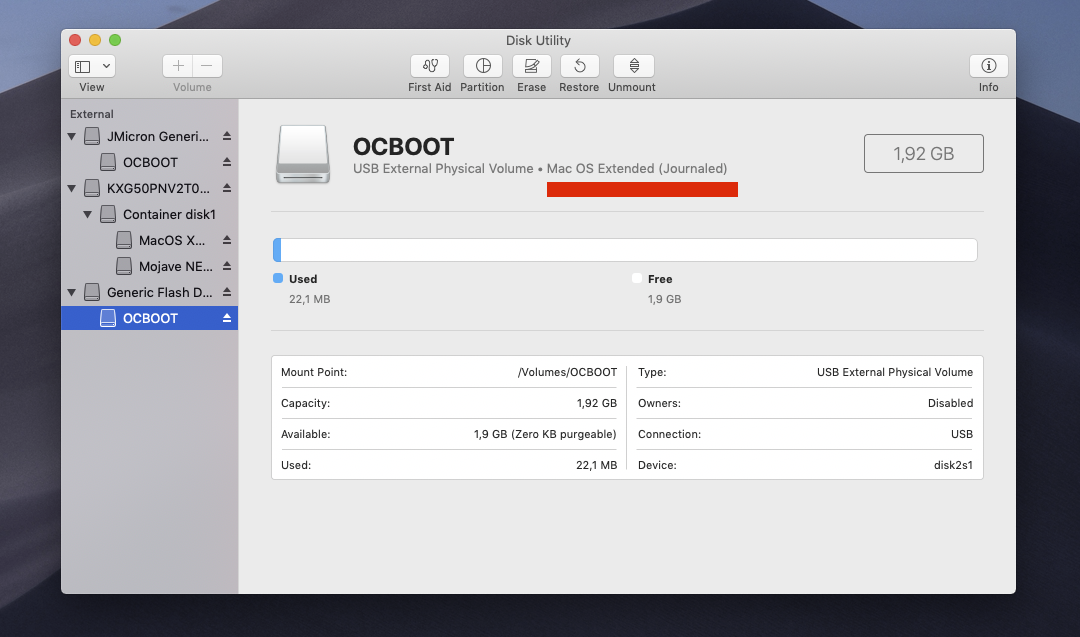Select the Generic Flash Disk
1080x637 pixels.
click(x=149, y=292)
